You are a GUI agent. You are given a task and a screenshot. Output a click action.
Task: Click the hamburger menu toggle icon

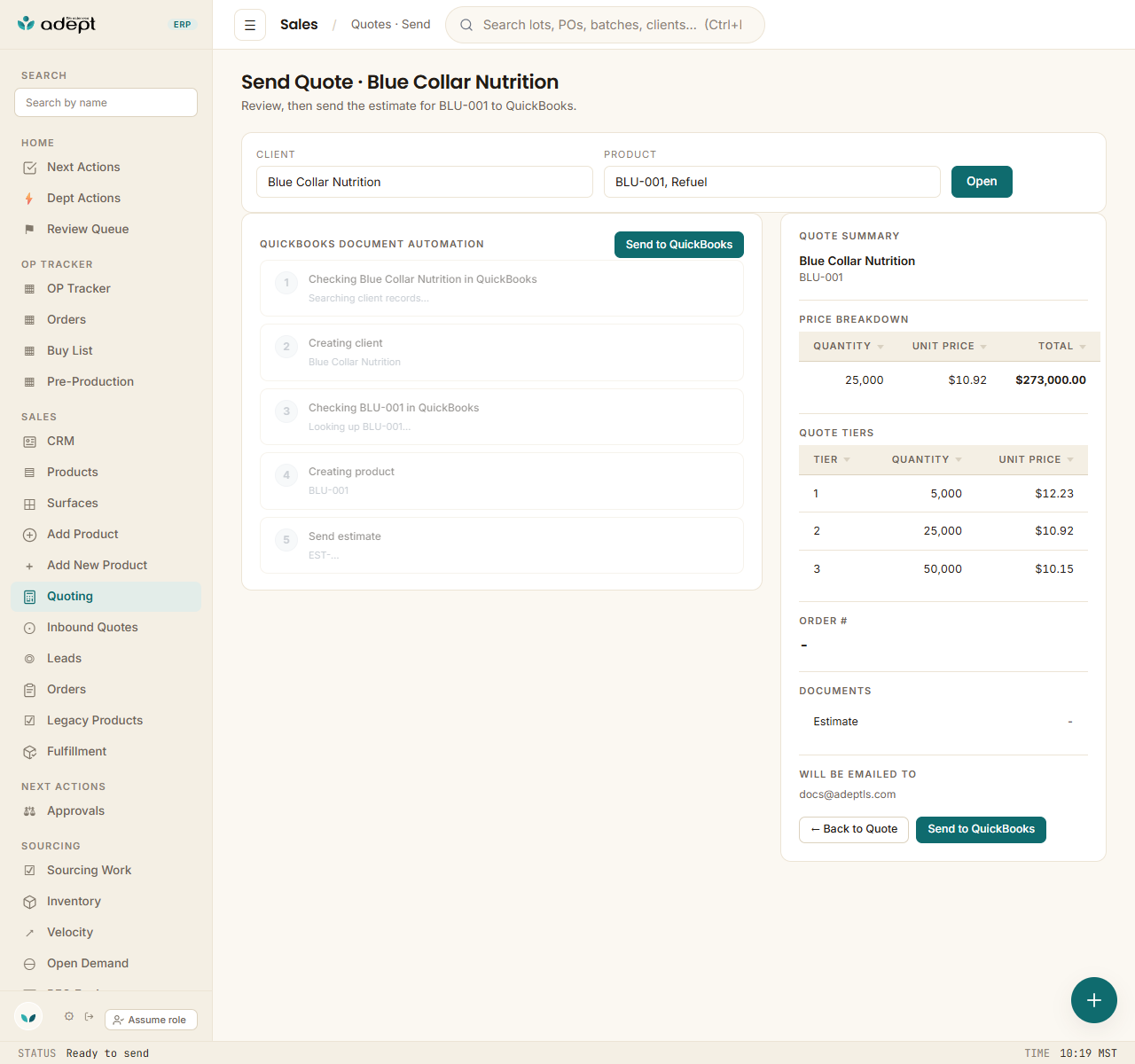pyautogui.click(x=250, y=25)
